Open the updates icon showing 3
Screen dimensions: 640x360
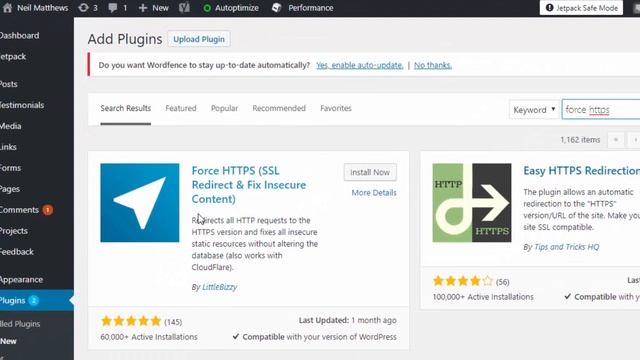click(x=83, y=7)
